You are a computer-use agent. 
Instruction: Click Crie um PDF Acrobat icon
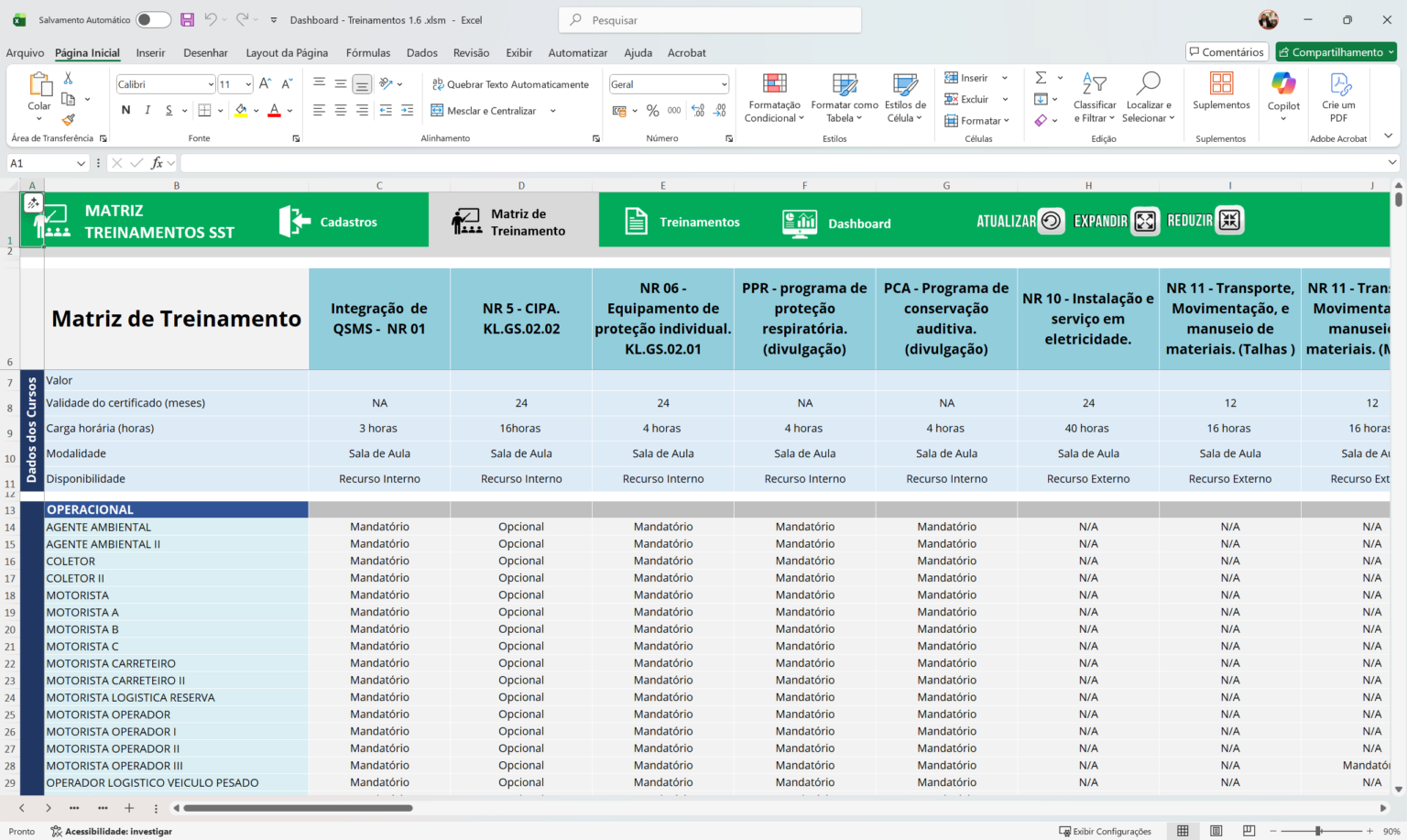[x=1338, y=97]
